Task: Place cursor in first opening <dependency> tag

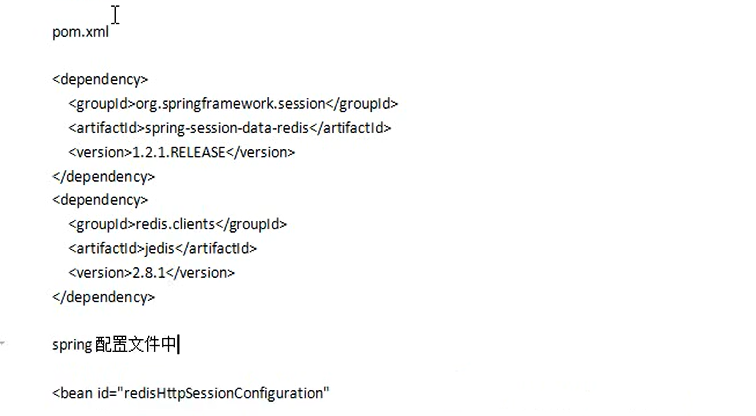Action: [x=100, y=80]
